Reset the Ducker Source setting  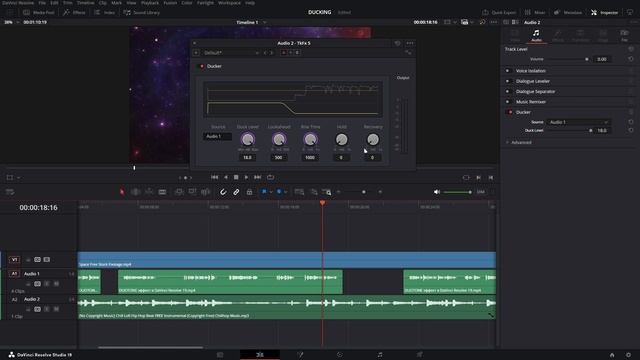click(x=631, y=122)
